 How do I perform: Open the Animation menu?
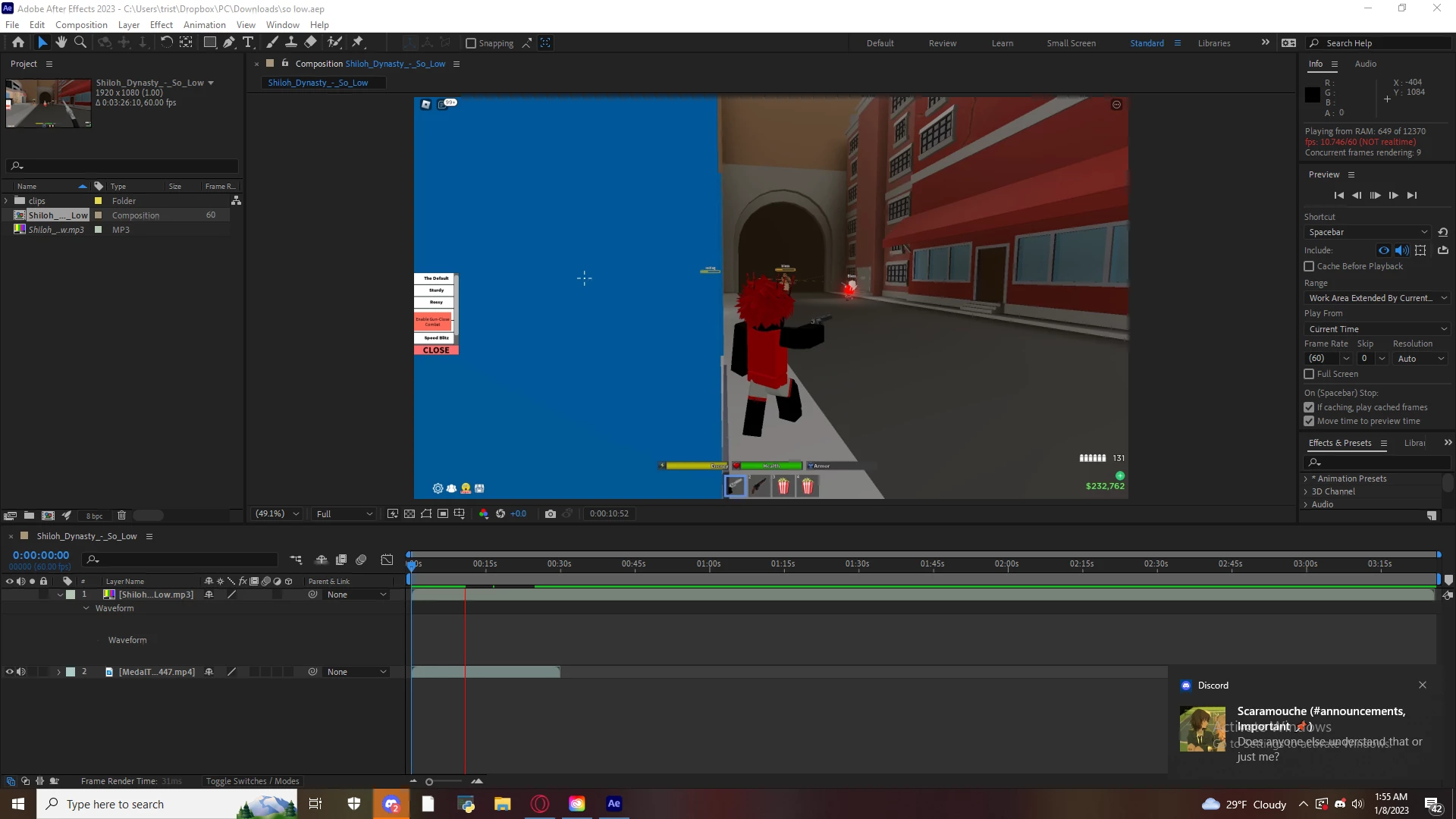(204, 25)
